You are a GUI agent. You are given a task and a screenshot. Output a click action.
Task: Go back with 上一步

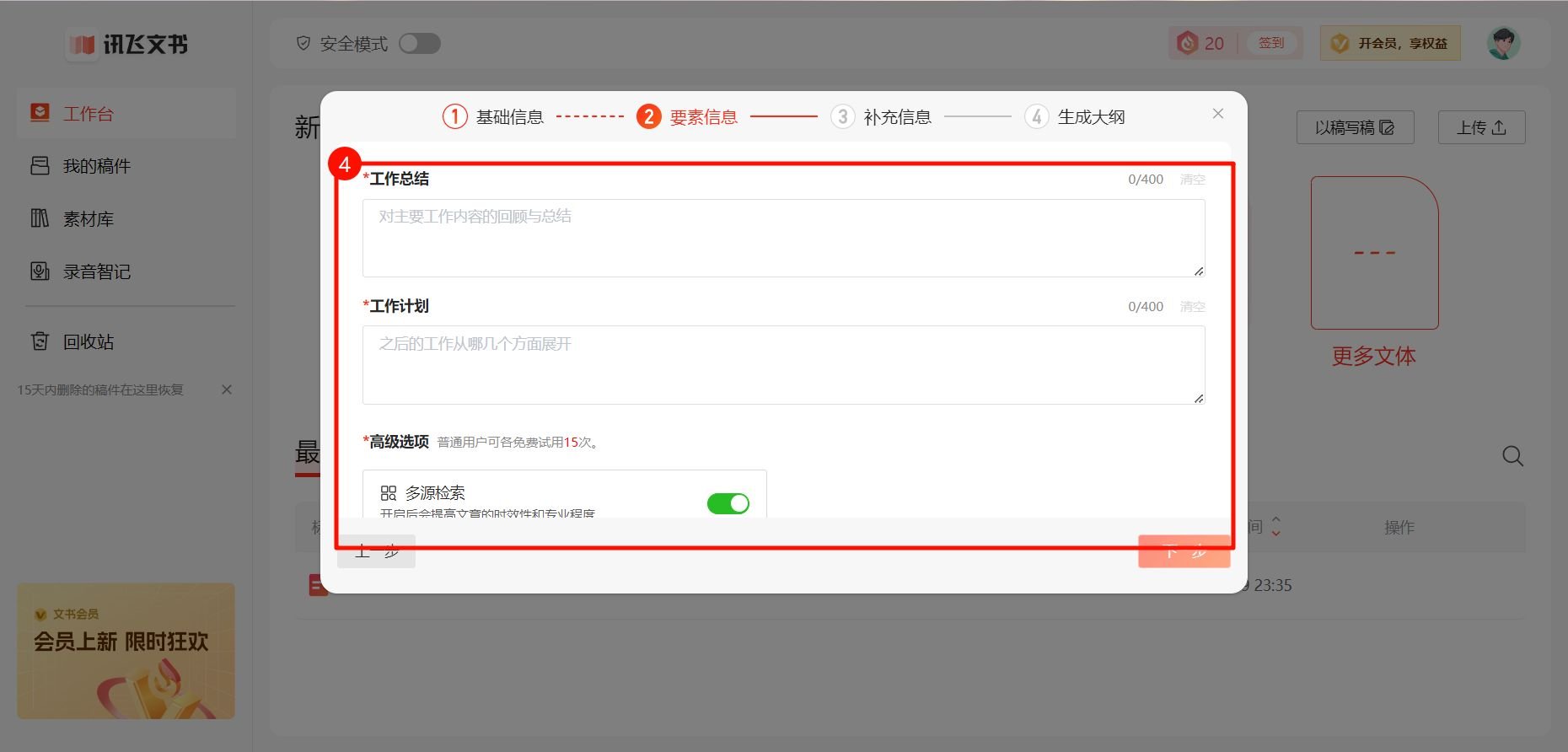click(x=376, y=551)
